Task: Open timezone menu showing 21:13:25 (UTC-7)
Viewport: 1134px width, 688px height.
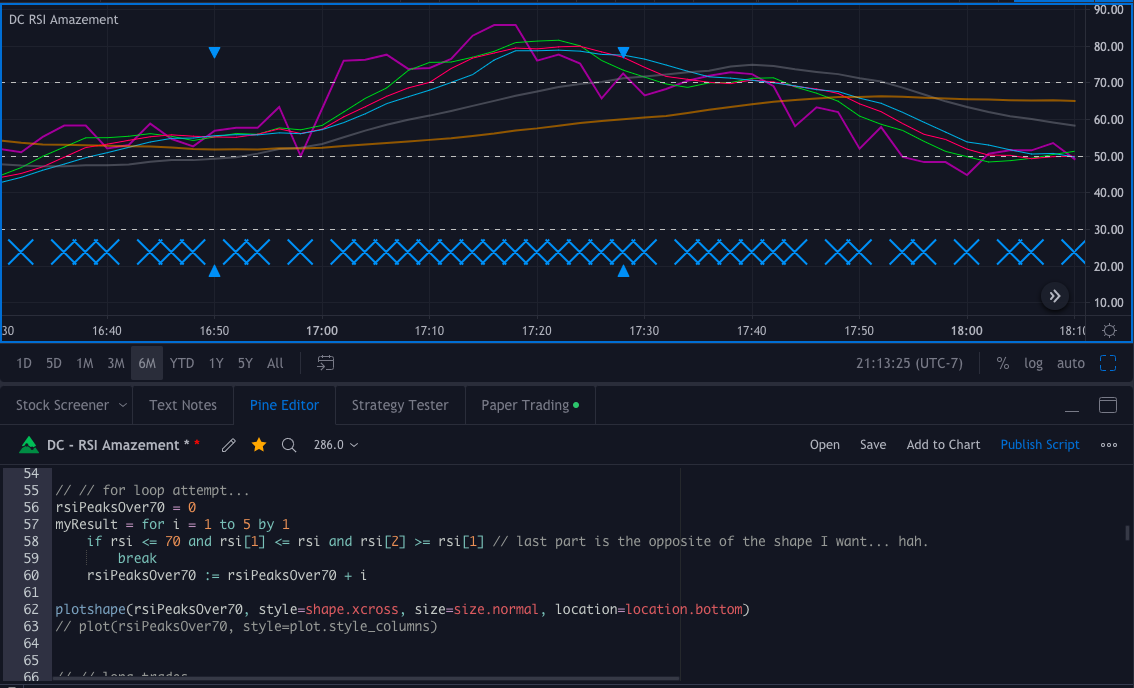Action: 909,363
